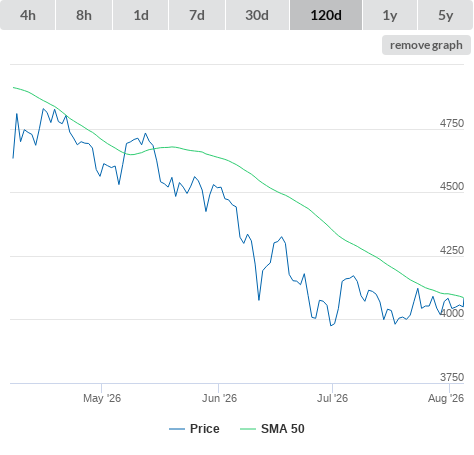Switch chart to 30d range
Viewport: 474px width, 455px height.
(x=257, y=15)
